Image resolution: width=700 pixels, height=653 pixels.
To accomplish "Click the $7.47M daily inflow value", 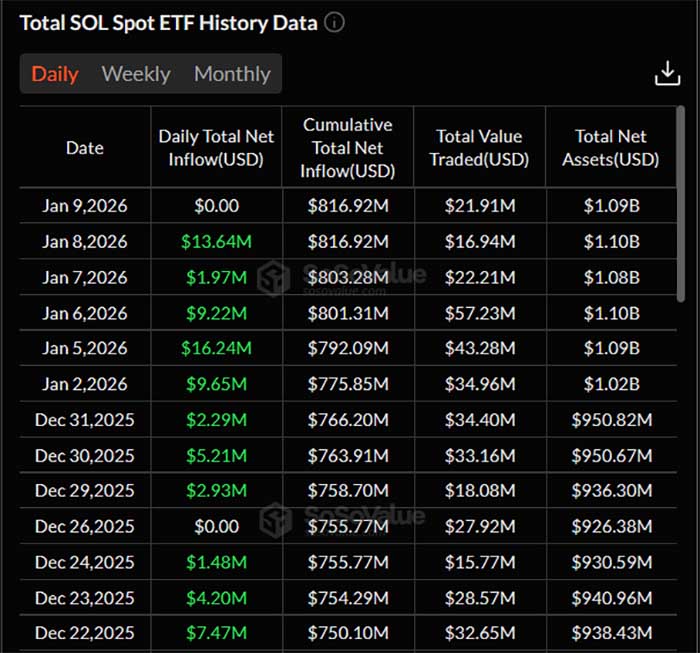I will pos(217,632).
